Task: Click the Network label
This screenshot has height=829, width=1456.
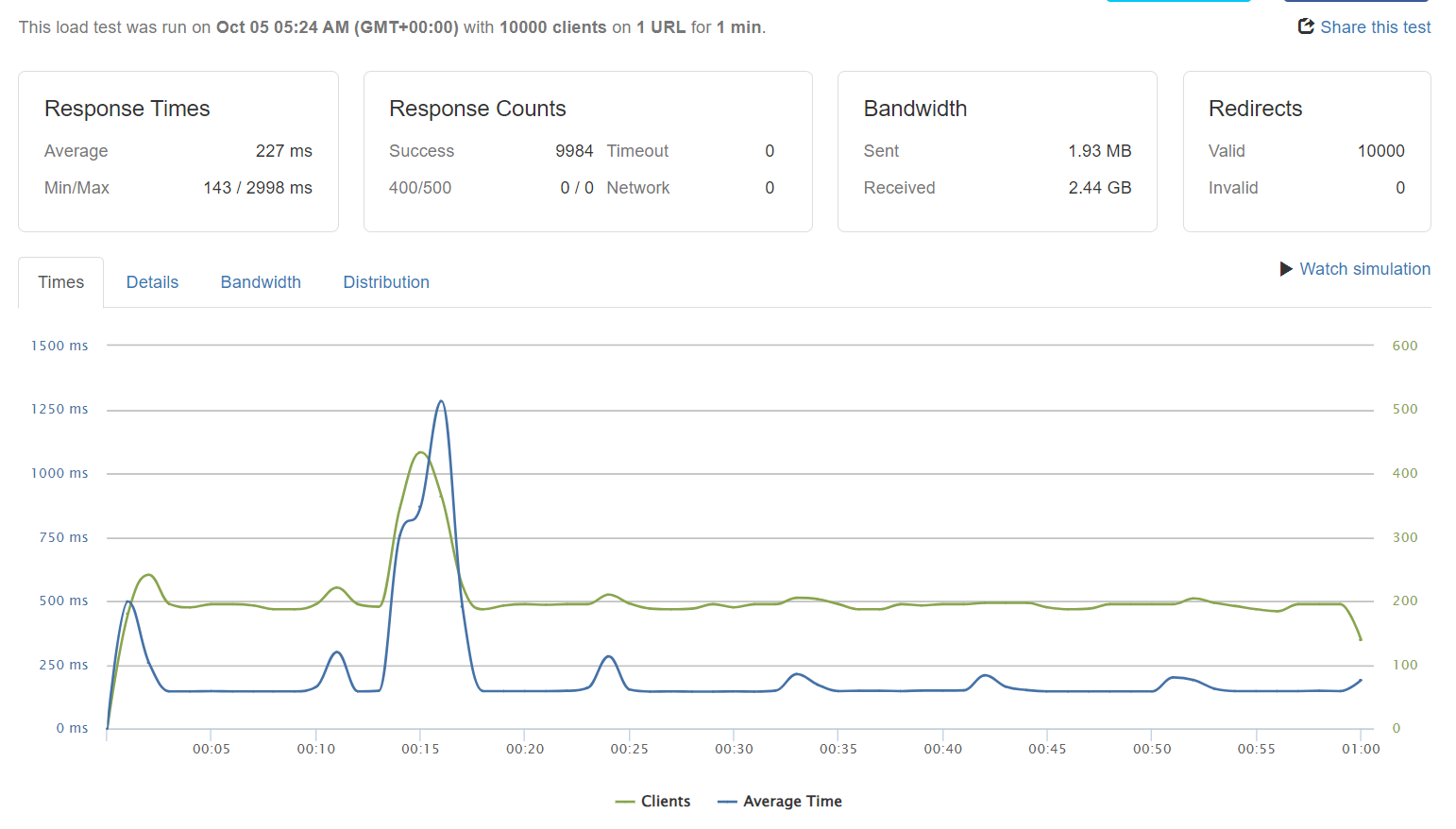Action: click(x=638, y=188)
